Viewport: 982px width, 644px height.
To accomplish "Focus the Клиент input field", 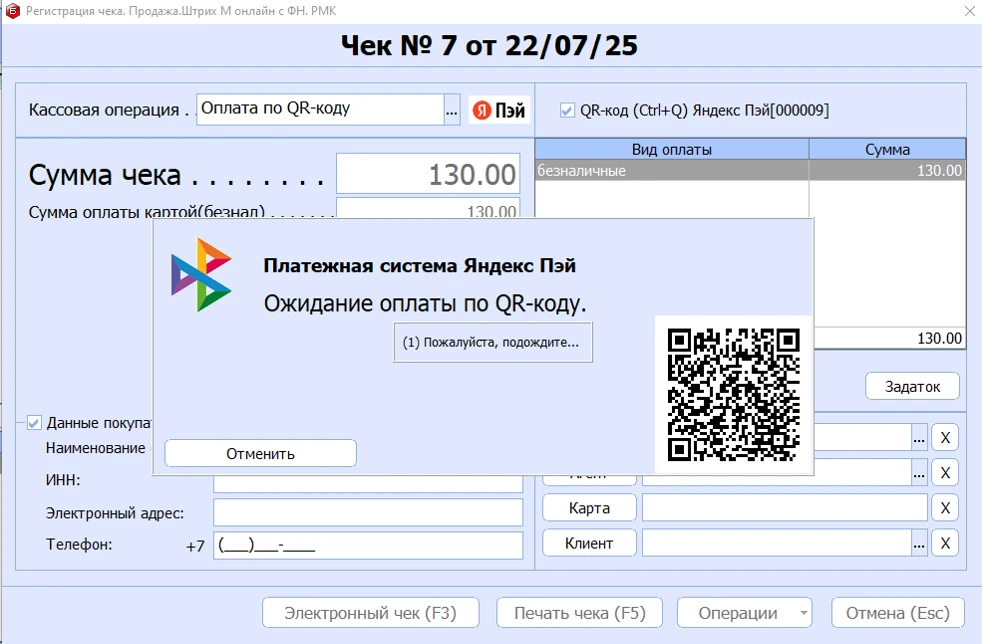I will pyautogui.click(x=777, y=543).
